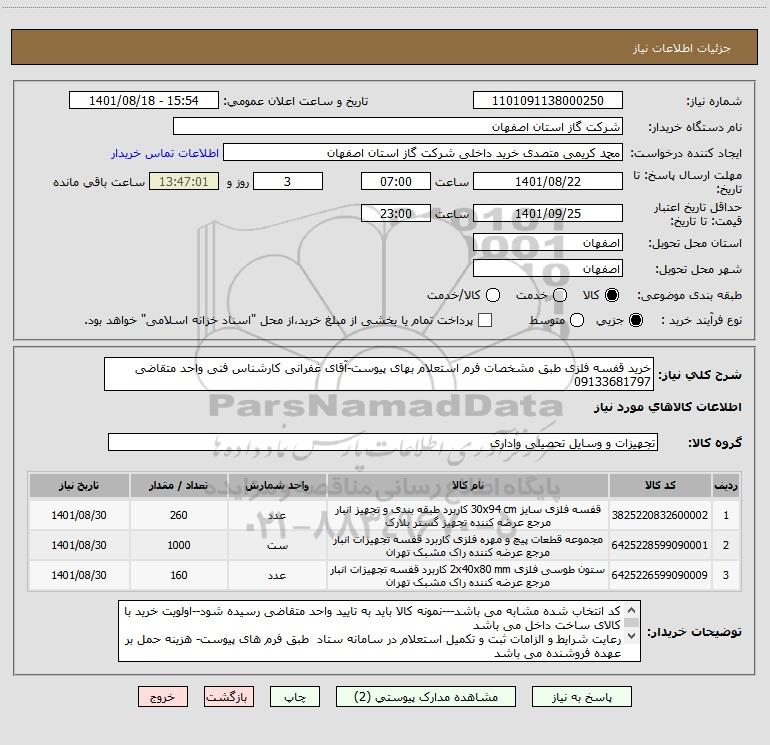Screen dimensions: 770x745
Task: Toggle اسناد خزانه اسلامی payment checkbox
Action: (x=485, y=320)
